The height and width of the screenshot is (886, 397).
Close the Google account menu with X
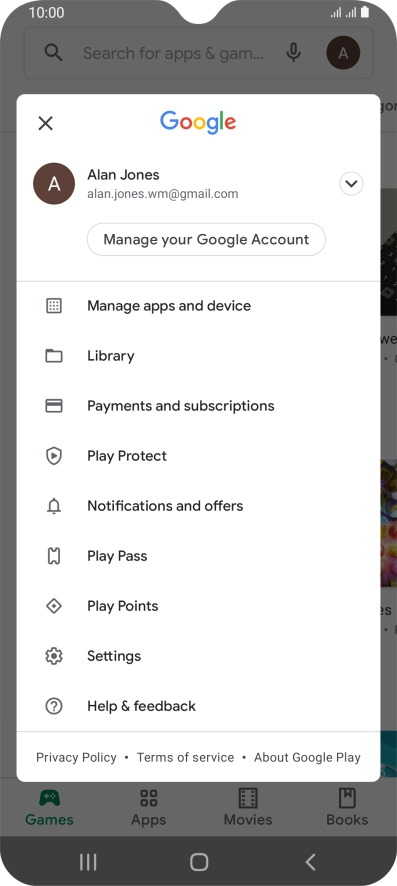(45, 123)
